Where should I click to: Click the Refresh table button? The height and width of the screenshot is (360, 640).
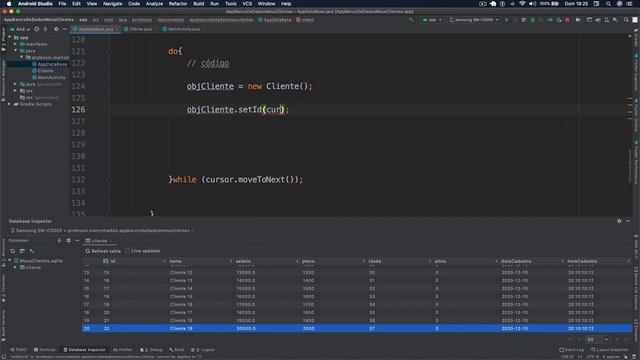(103, 251)
